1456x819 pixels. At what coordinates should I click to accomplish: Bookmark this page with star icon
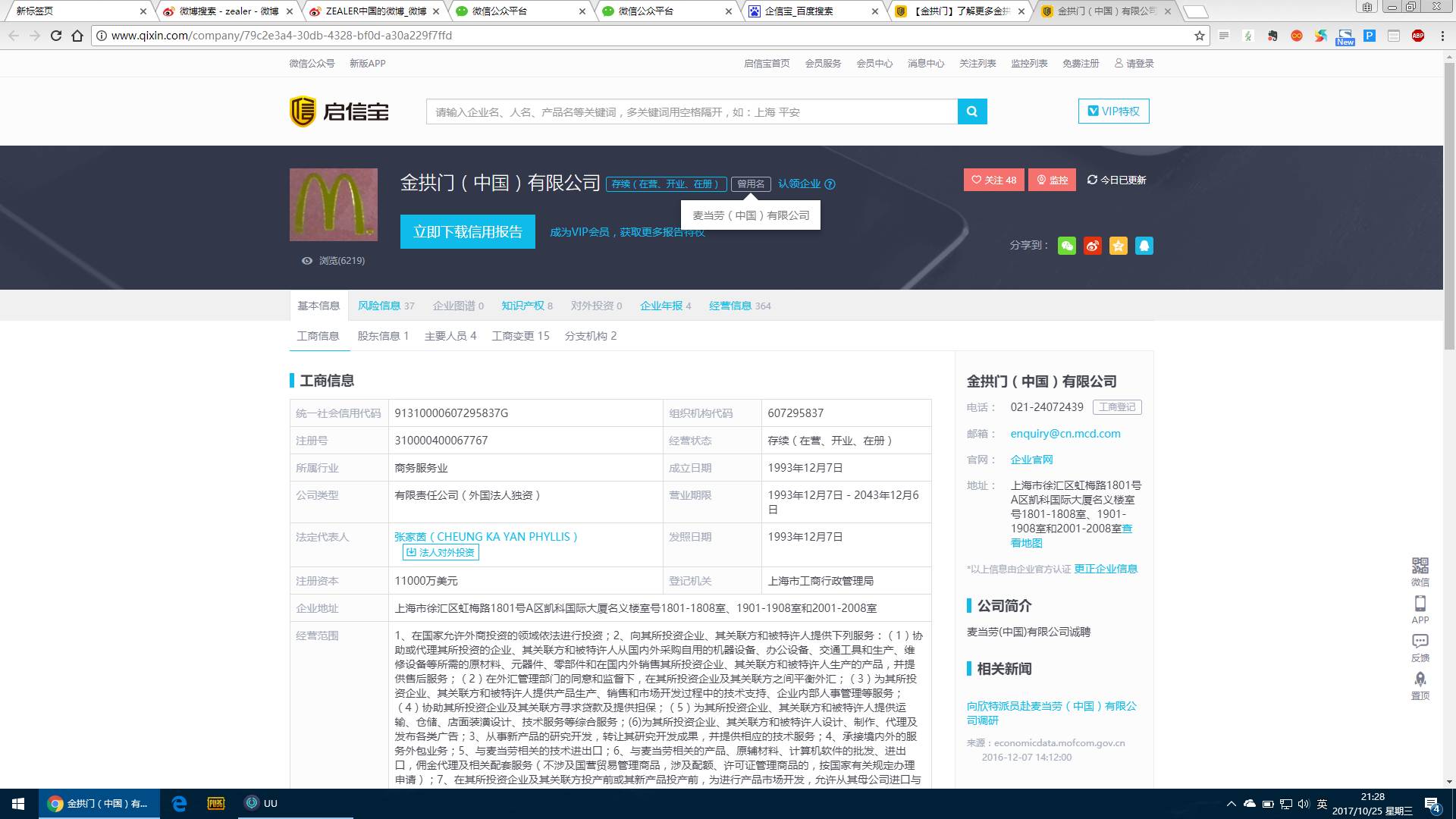pyautogui.click(x=1199, y=36)
